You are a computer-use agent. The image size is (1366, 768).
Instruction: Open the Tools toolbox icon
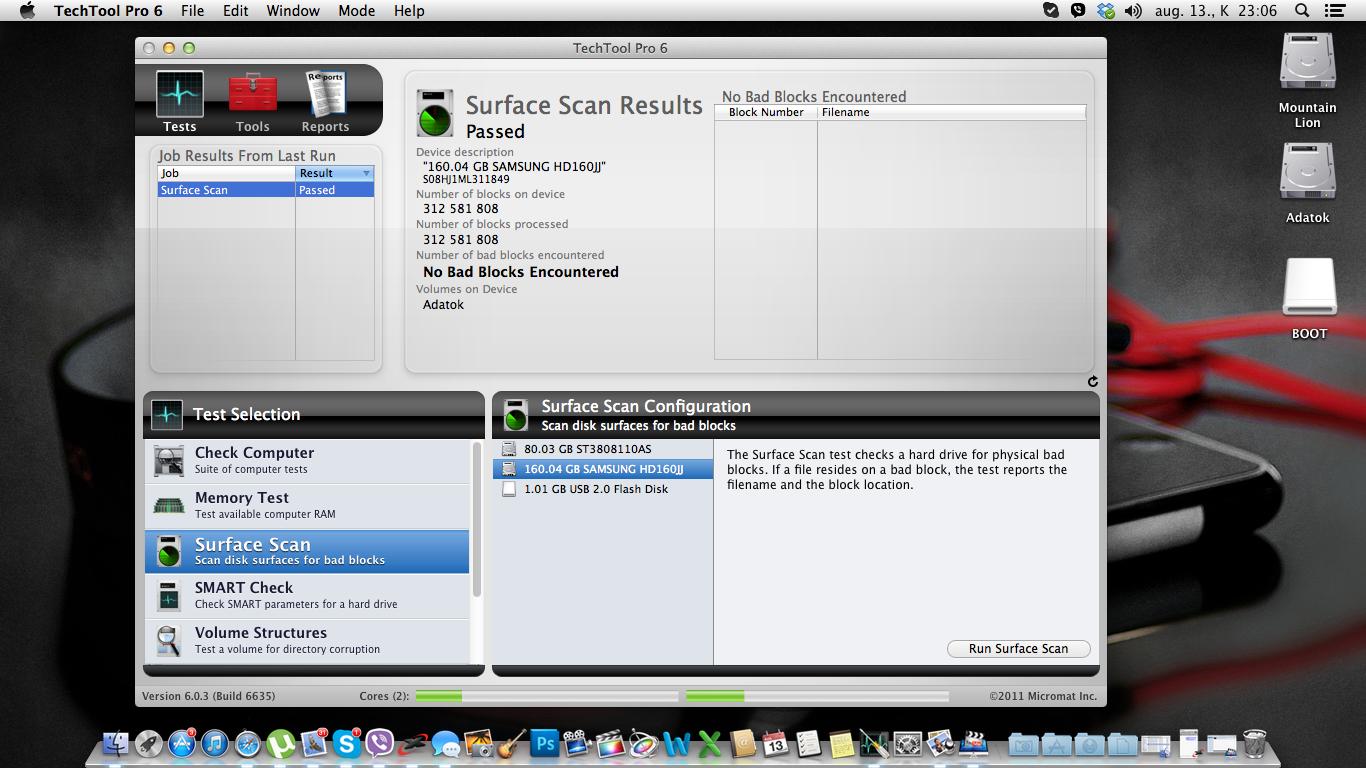coord(253,94)
